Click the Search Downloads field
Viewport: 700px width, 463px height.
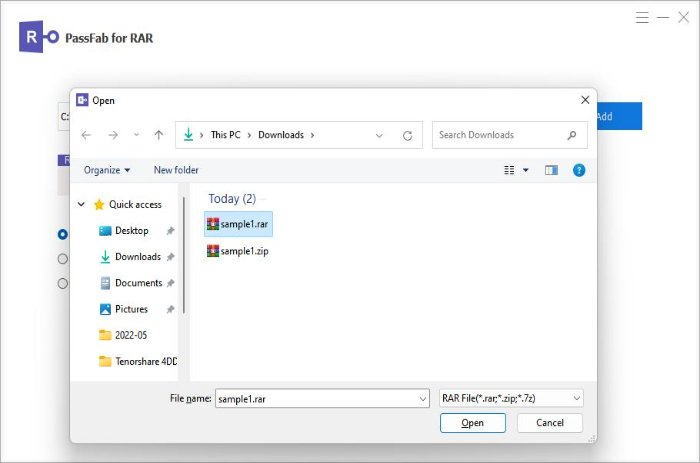tap(509, 135)
